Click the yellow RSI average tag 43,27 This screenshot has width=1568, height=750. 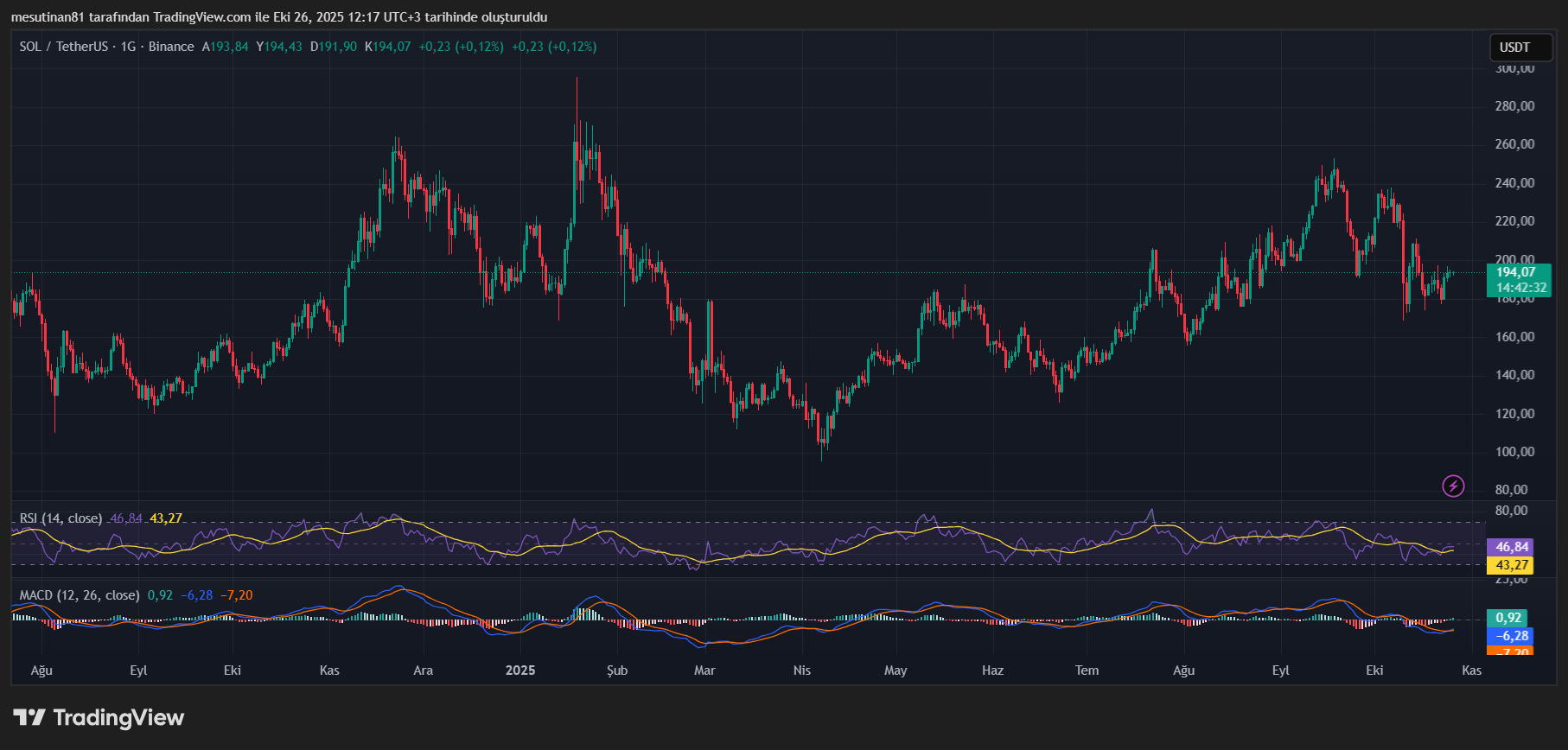[x=1512, y=565]
